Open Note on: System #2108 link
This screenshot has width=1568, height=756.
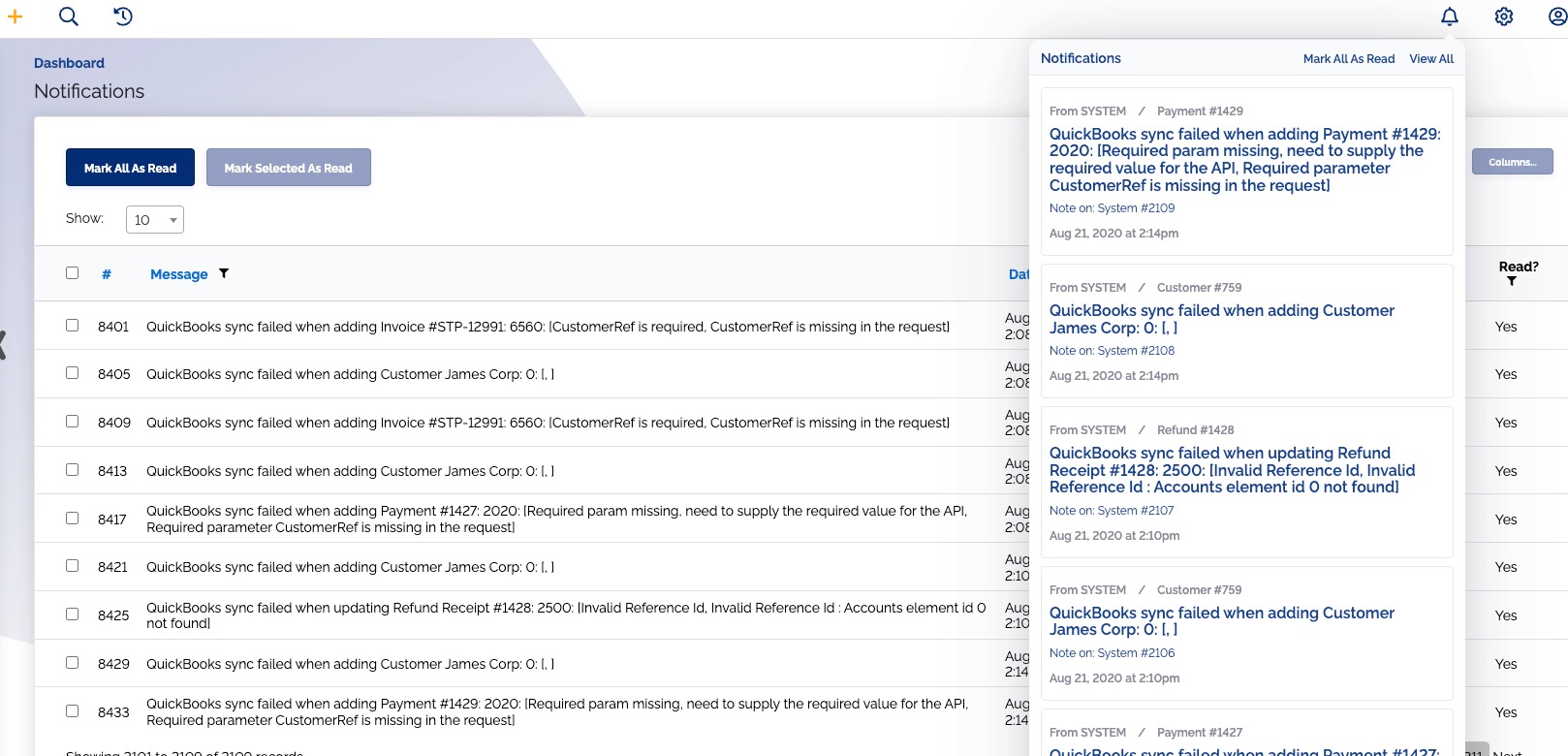[1112, 351]
